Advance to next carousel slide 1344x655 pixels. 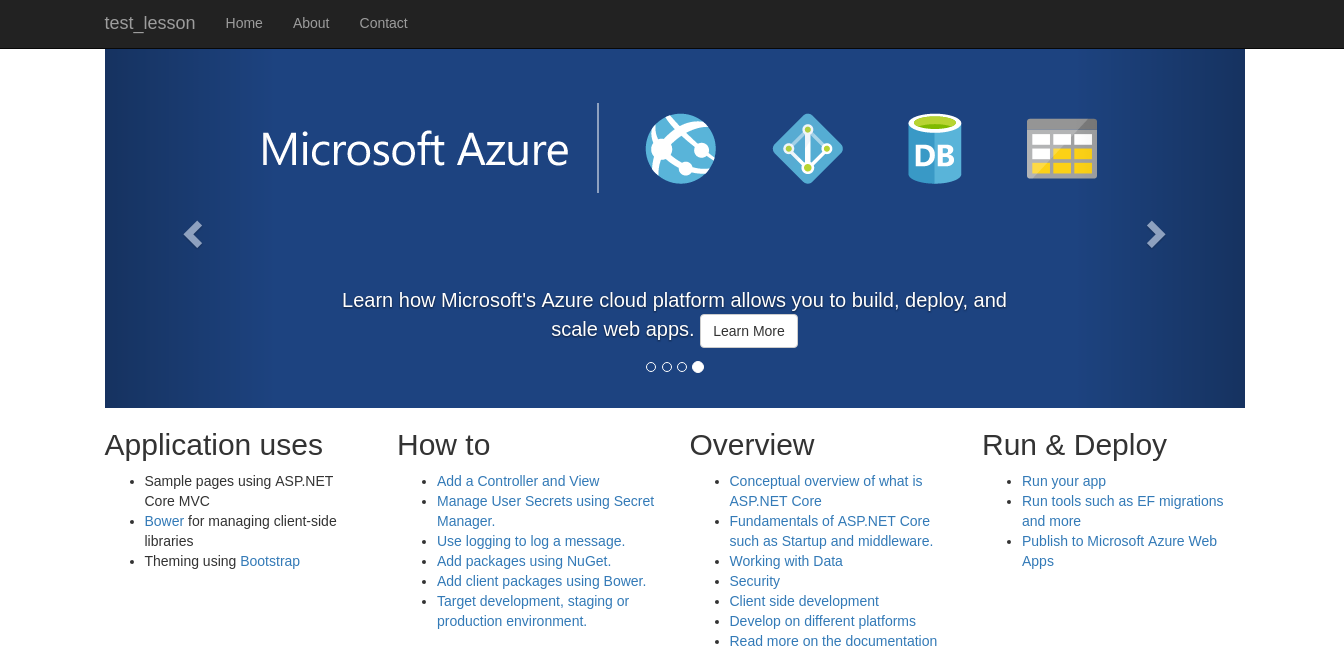1156,234
